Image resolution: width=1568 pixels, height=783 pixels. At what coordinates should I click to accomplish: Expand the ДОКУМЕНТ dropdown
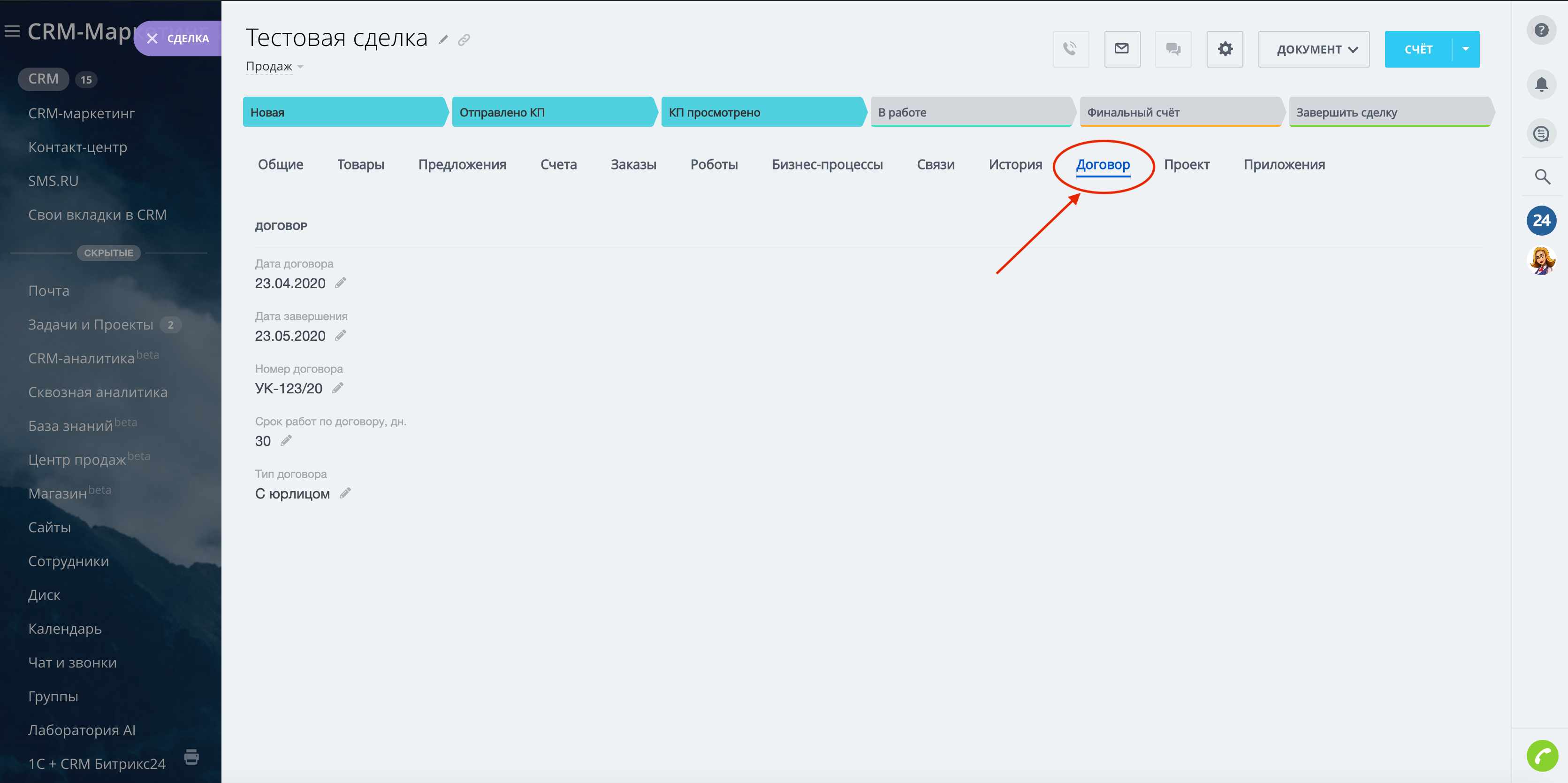tap(1314, 49)
